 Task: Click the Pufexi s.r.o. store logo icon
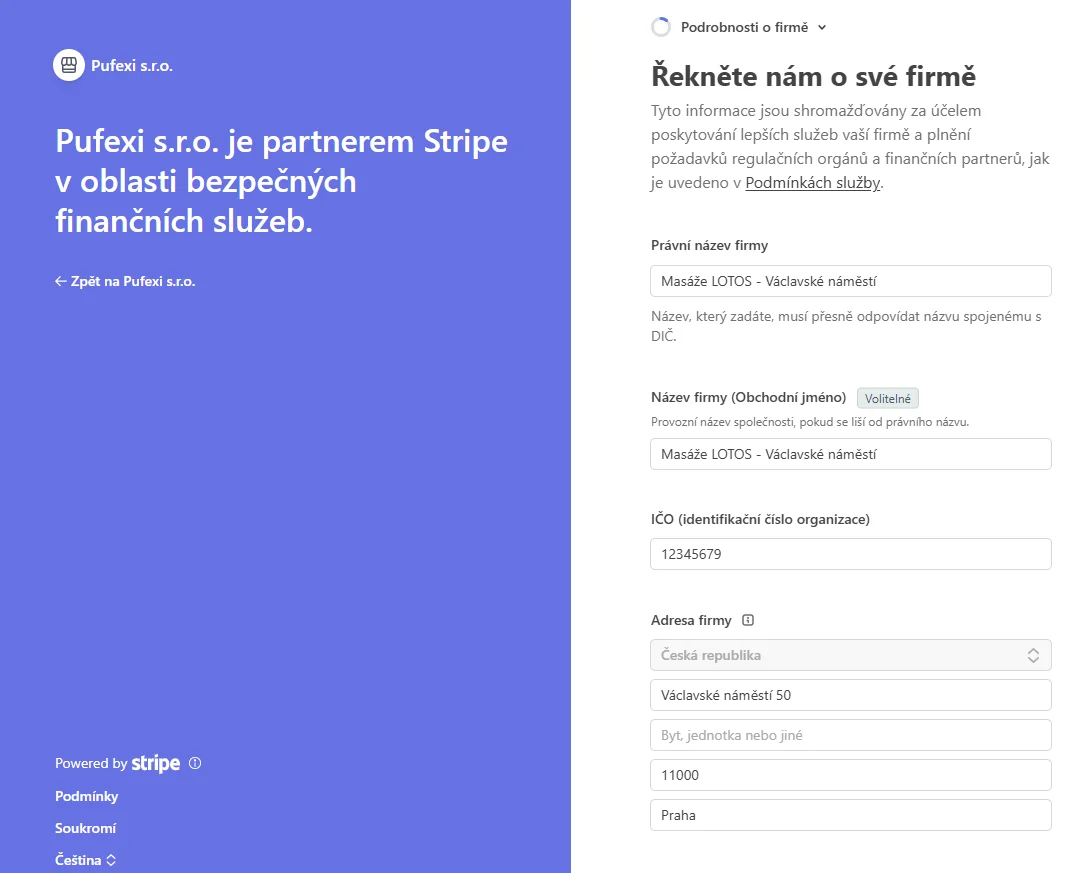click(69, 65)
